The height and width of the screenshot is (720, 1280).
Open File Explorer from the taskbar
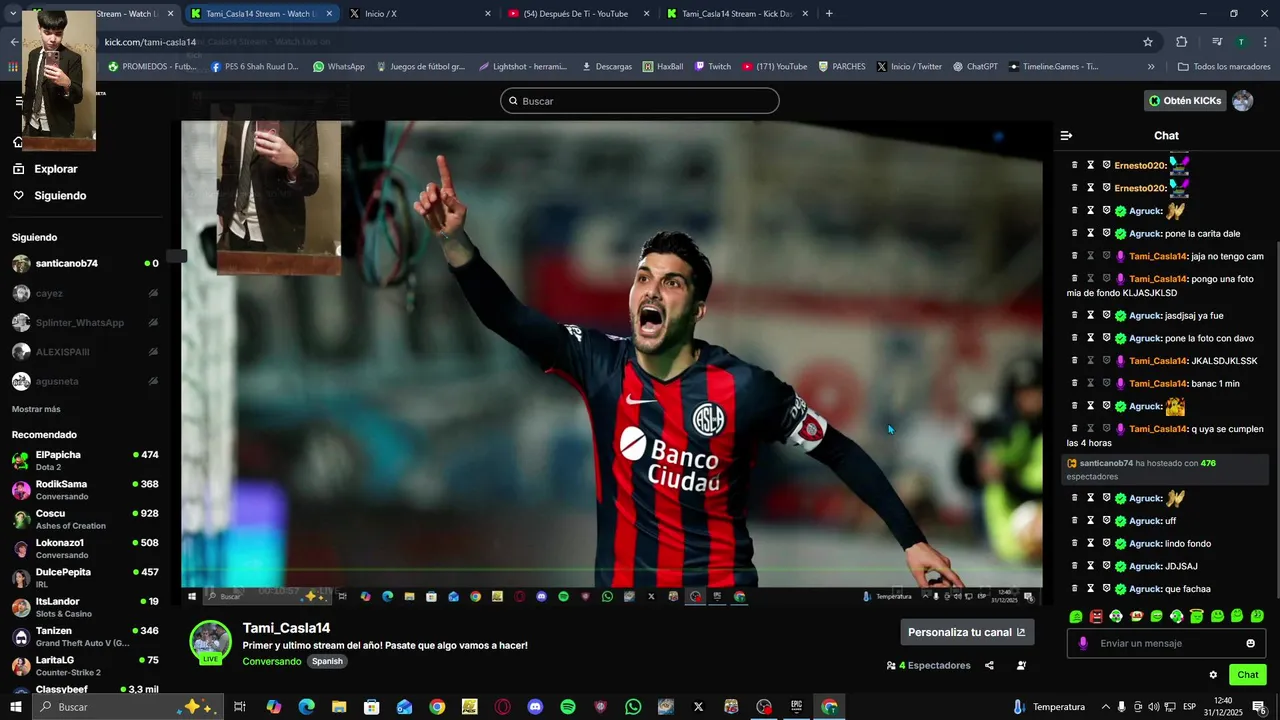[x=339, y=707]
